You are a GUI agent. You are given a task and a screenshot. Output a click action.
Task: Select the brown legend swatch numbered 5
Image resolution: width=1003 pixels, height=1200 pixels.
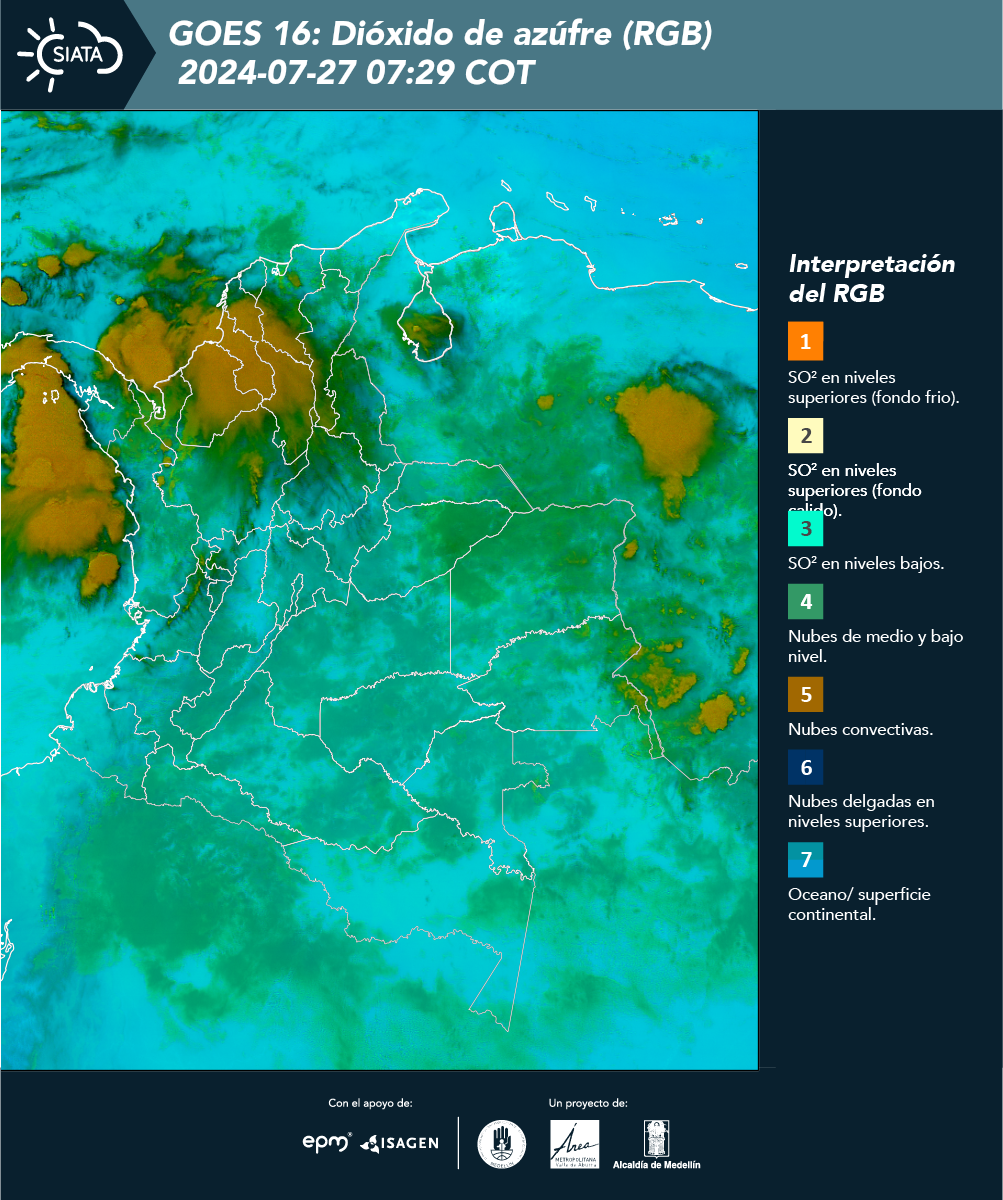[805, 694]
